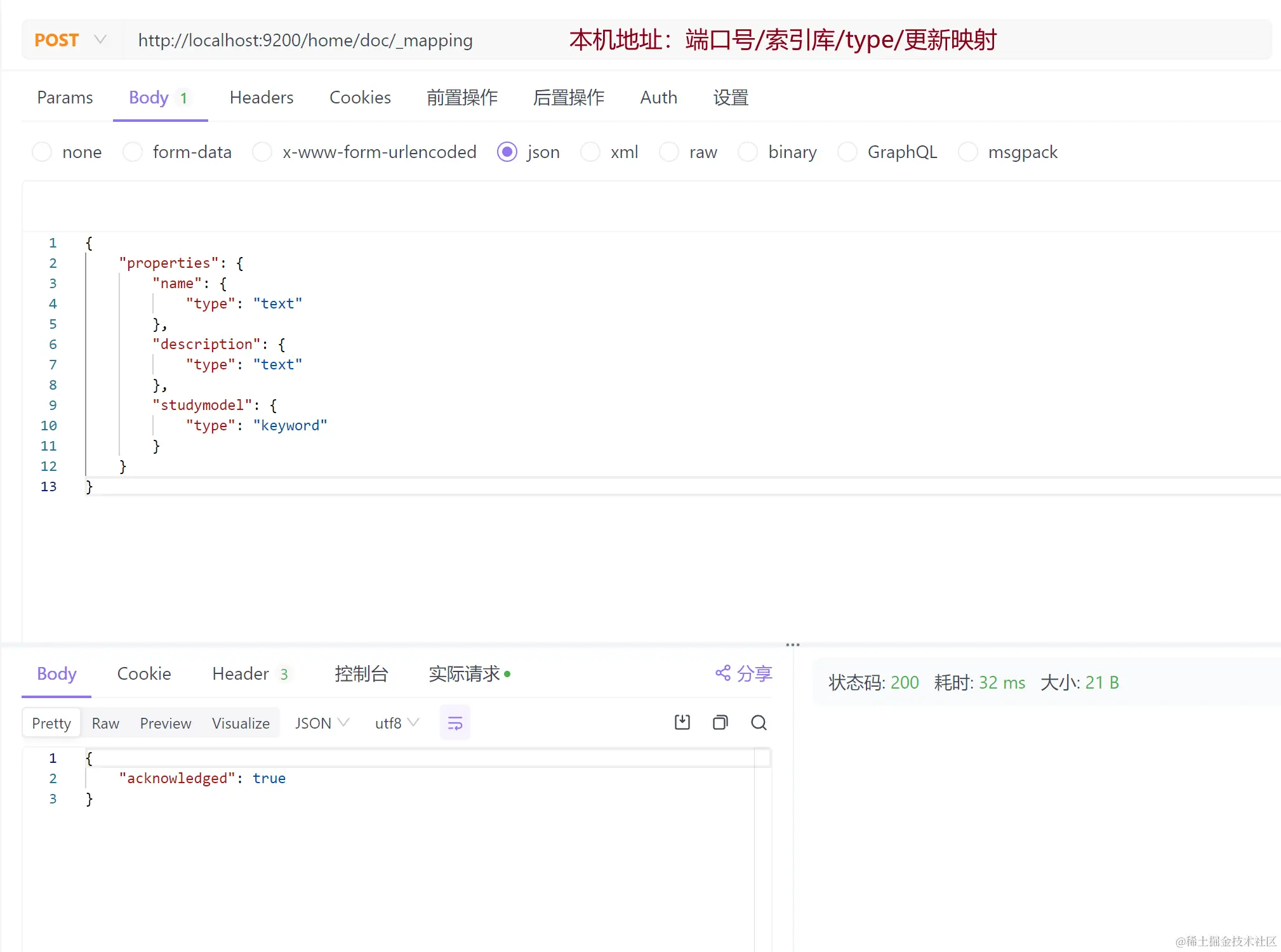Click the copy response icon

[x=720, y=722]
